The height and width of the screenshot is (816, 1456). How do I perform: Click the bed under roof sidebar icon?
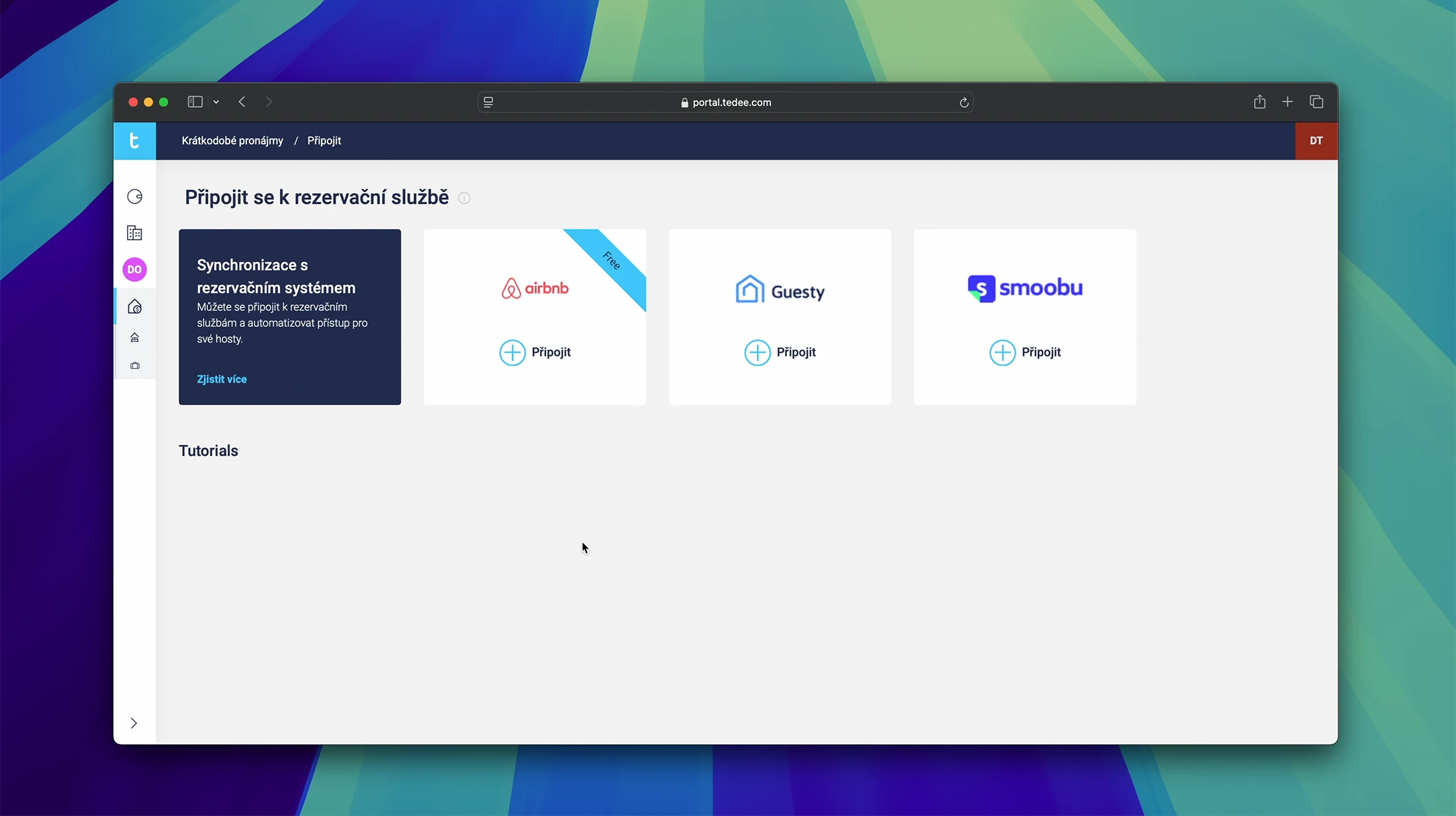(x=134, y=338)
